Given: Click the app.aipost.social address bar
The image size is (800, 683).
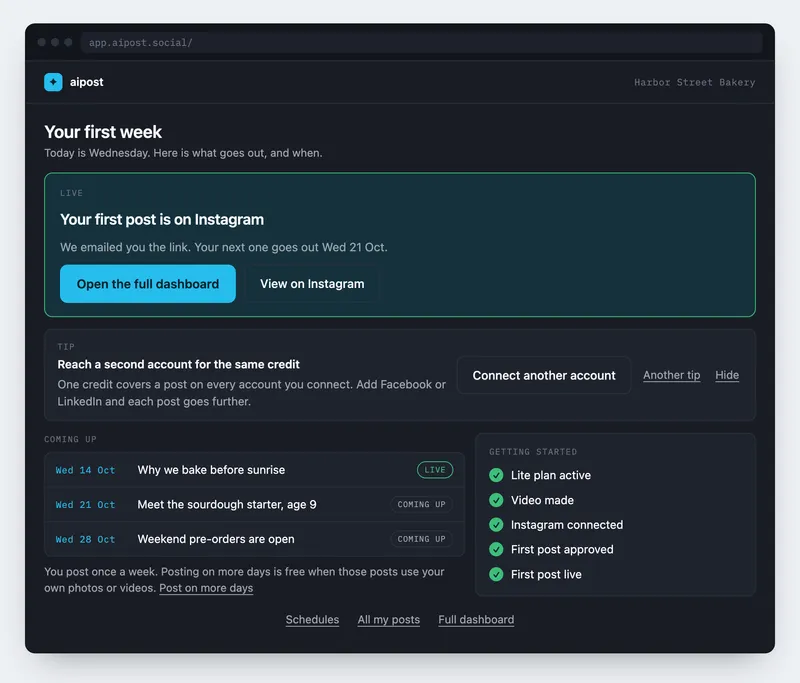Looking at the screenshot, I should [421, 42].
